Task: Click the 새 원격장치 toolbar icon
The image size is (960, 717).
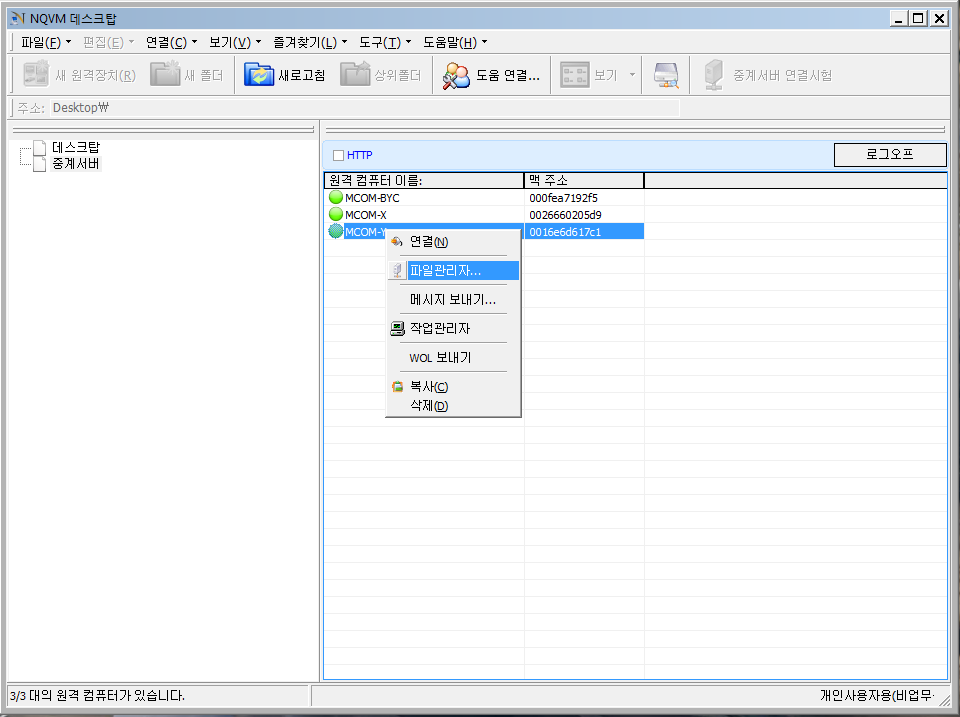Action: [36, 75]
